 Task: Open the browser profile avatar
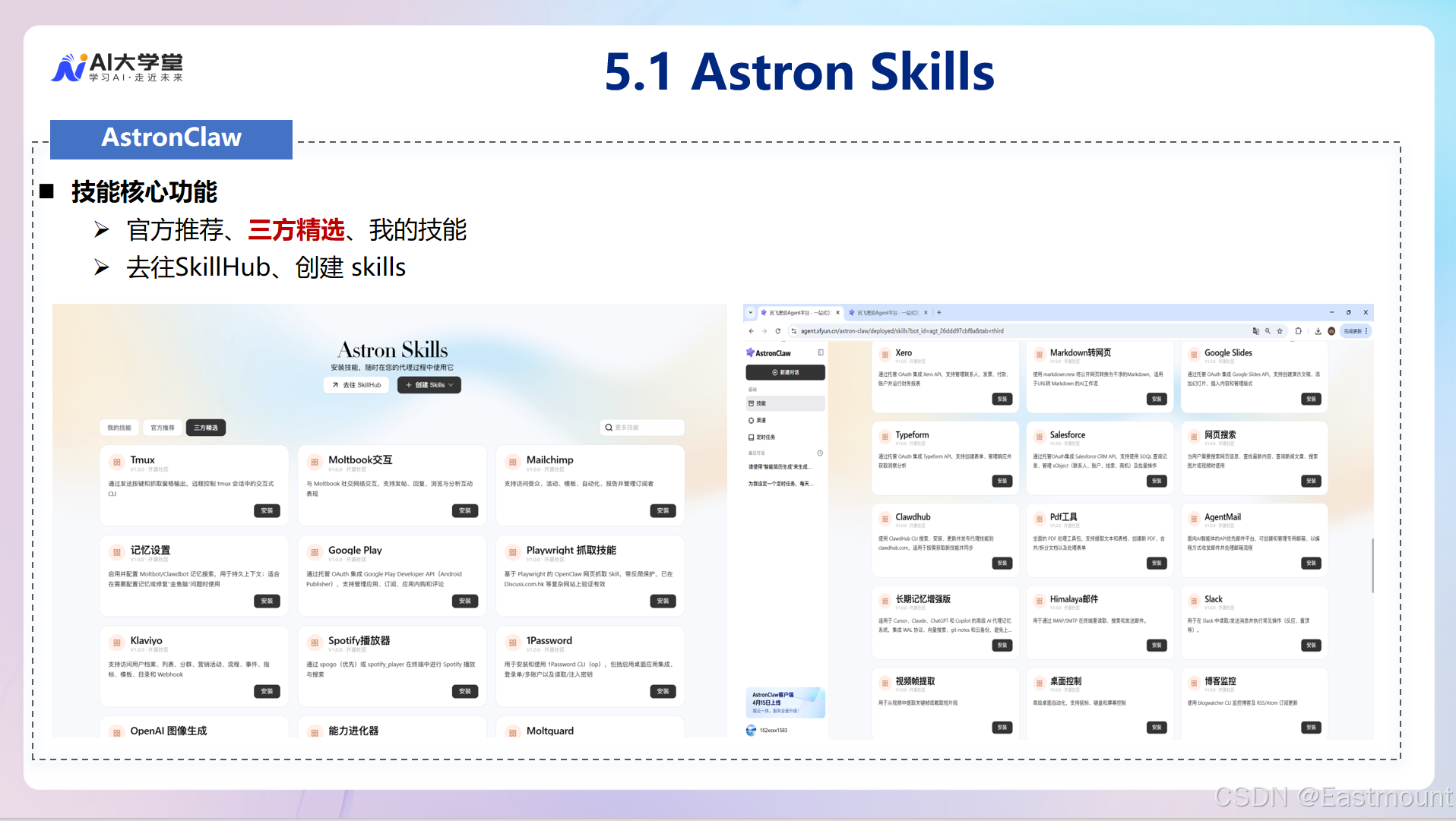(1331, 331)
